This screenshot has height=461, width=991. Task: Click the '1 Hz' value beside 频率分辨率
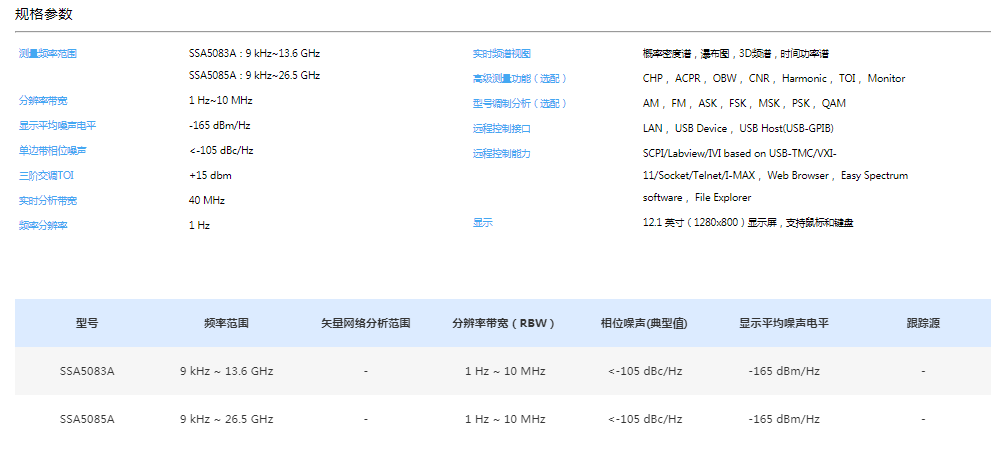click(x=199, y=225)
